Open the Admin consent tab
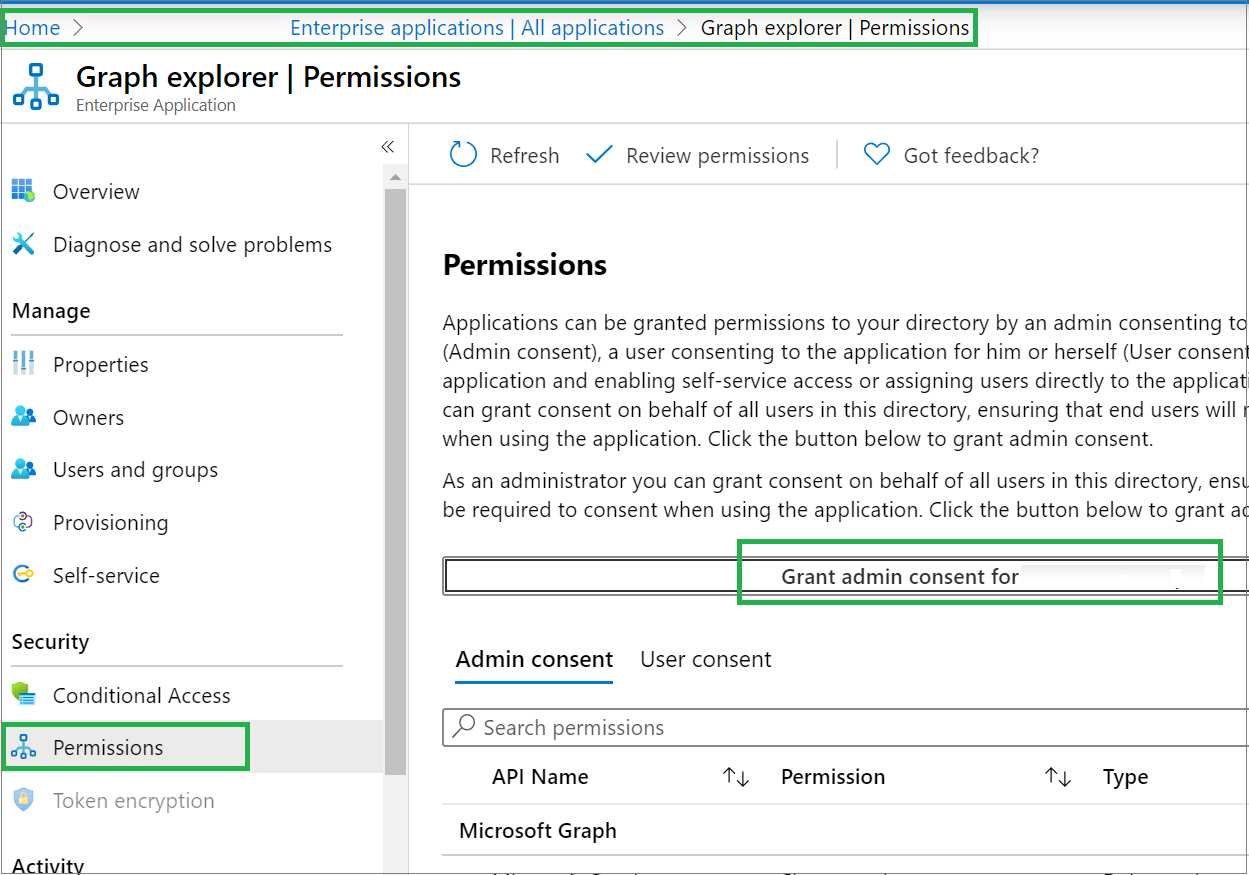This screenshot has width=1249, height=875. coord(533,659)
